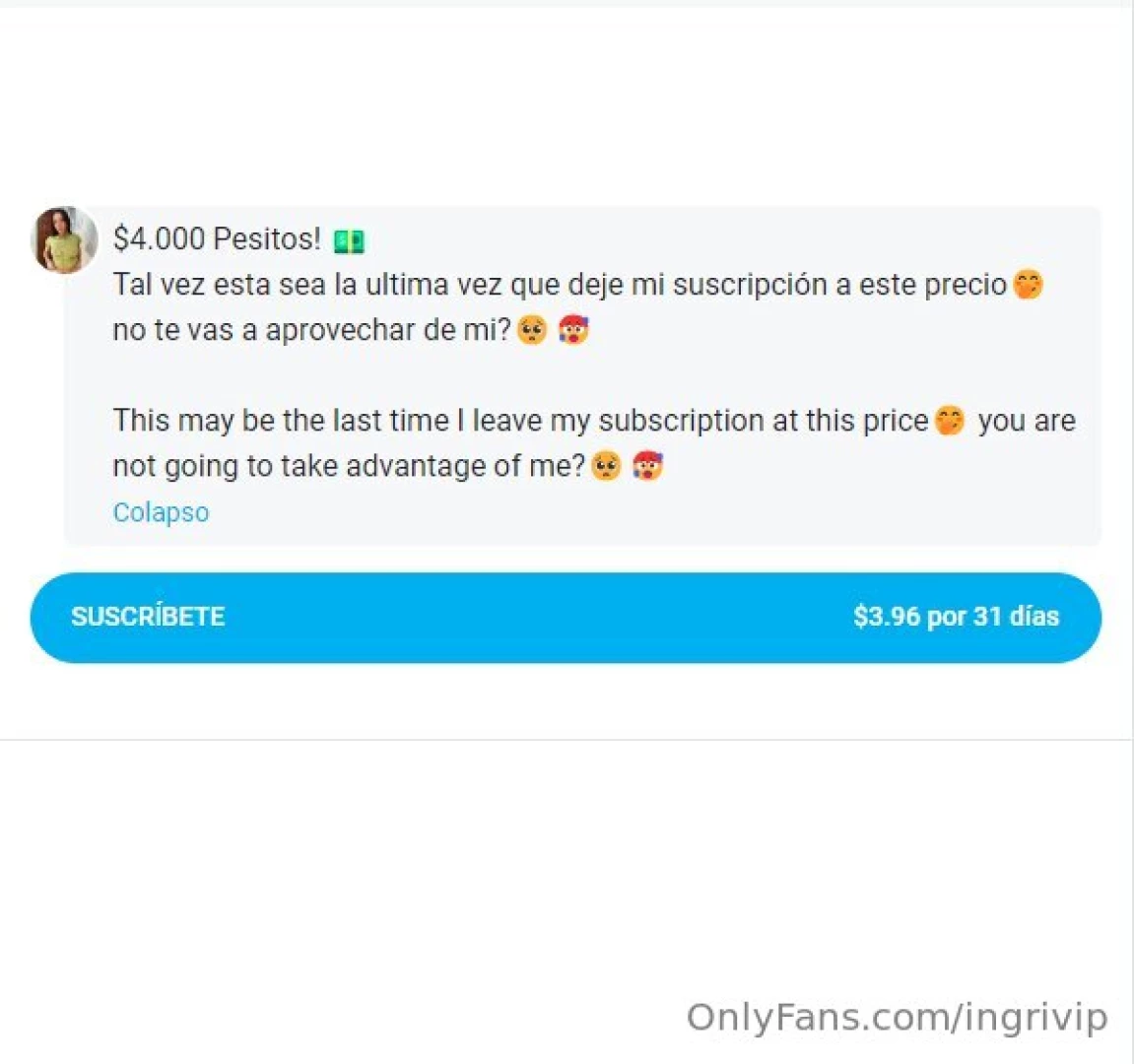This screenshot has width=1134, height=1064.
Task: Click the "$4.000 Pesitos!" heading text
Action: (217, 239)
